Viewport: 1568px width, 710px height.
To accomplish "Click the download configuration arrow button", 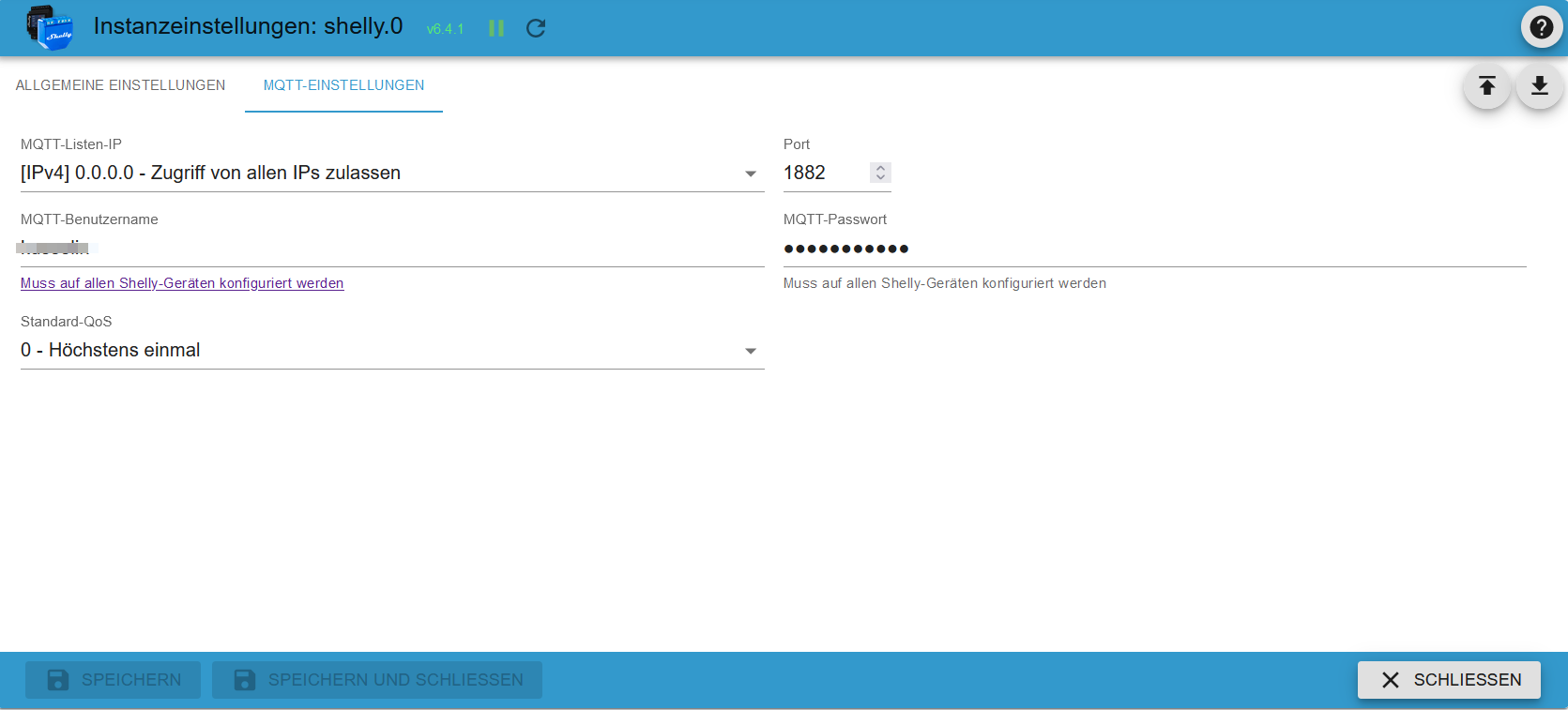I will coord(1540,86).
